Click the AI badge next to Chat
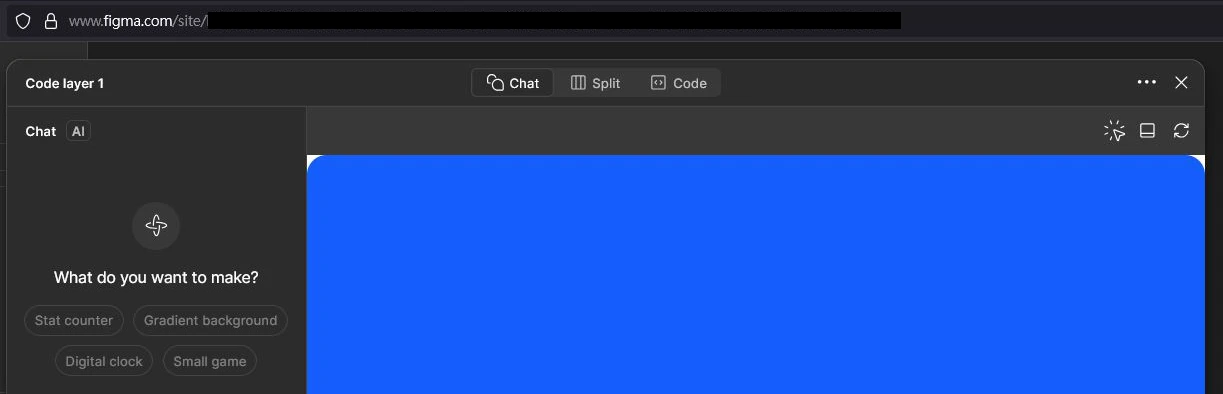Screen dimensions: 1223x394 [x=78, y=131]
